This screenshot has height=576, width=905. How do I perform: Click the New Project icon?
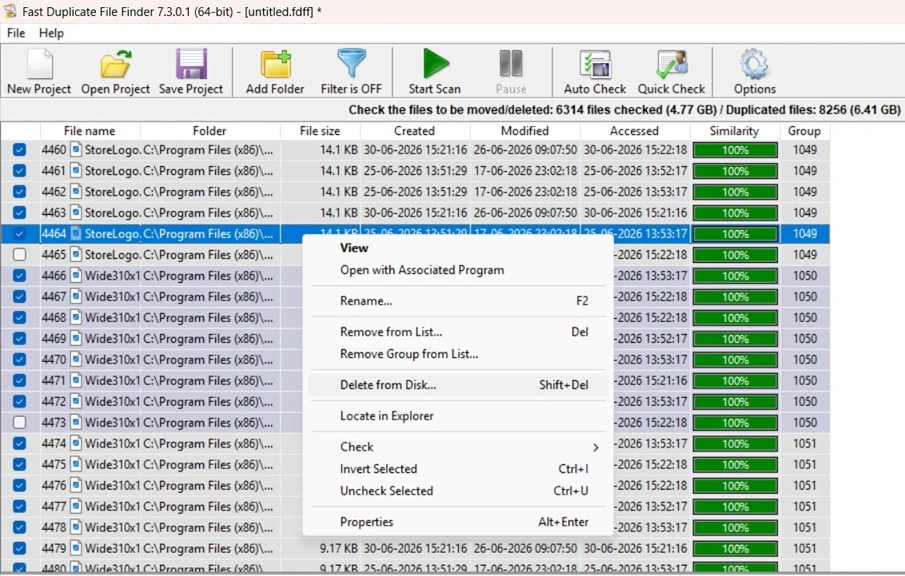point(39,64)
